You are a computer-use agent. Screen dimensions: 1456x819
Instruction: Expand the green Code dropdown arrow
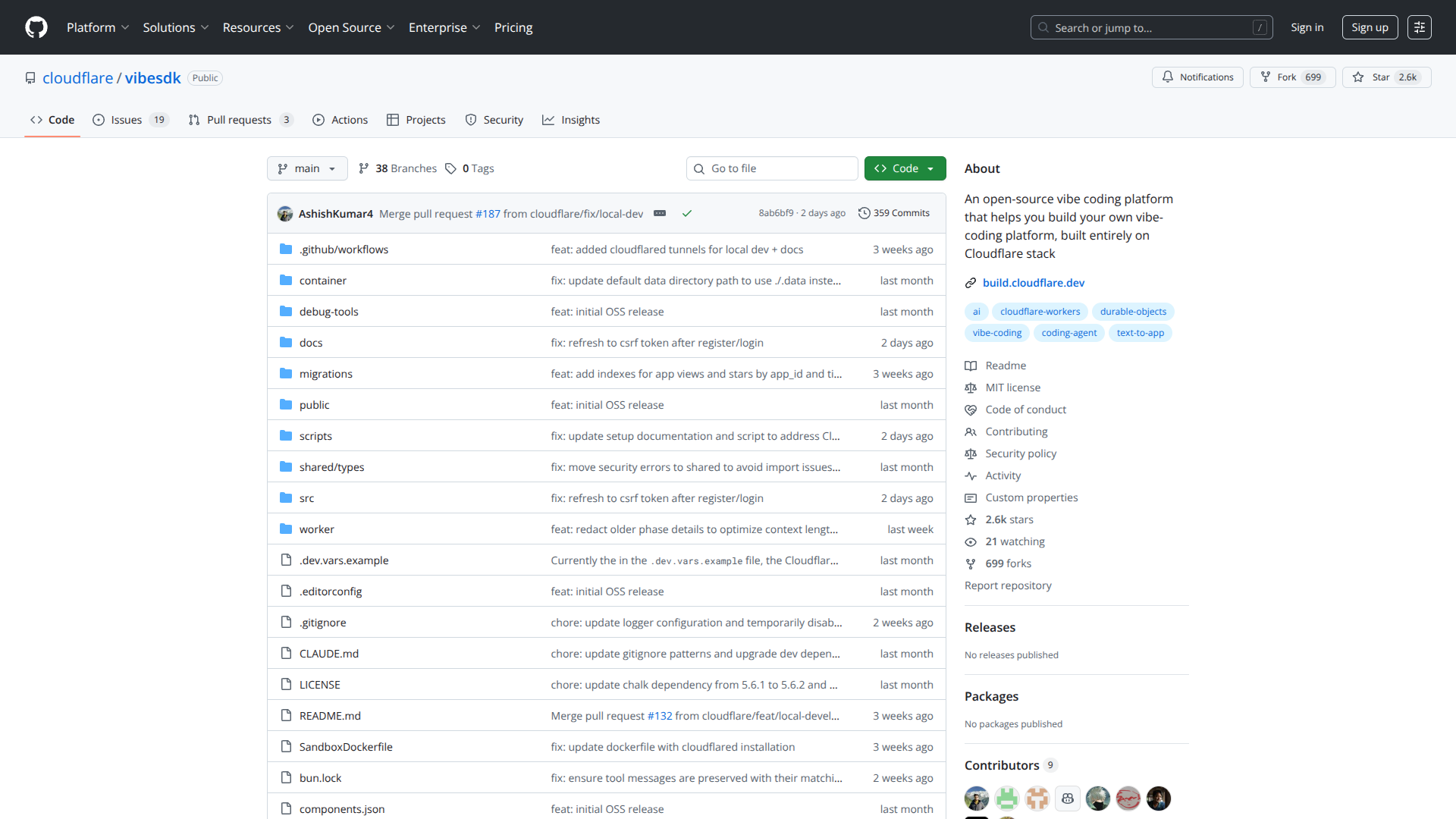931,168
